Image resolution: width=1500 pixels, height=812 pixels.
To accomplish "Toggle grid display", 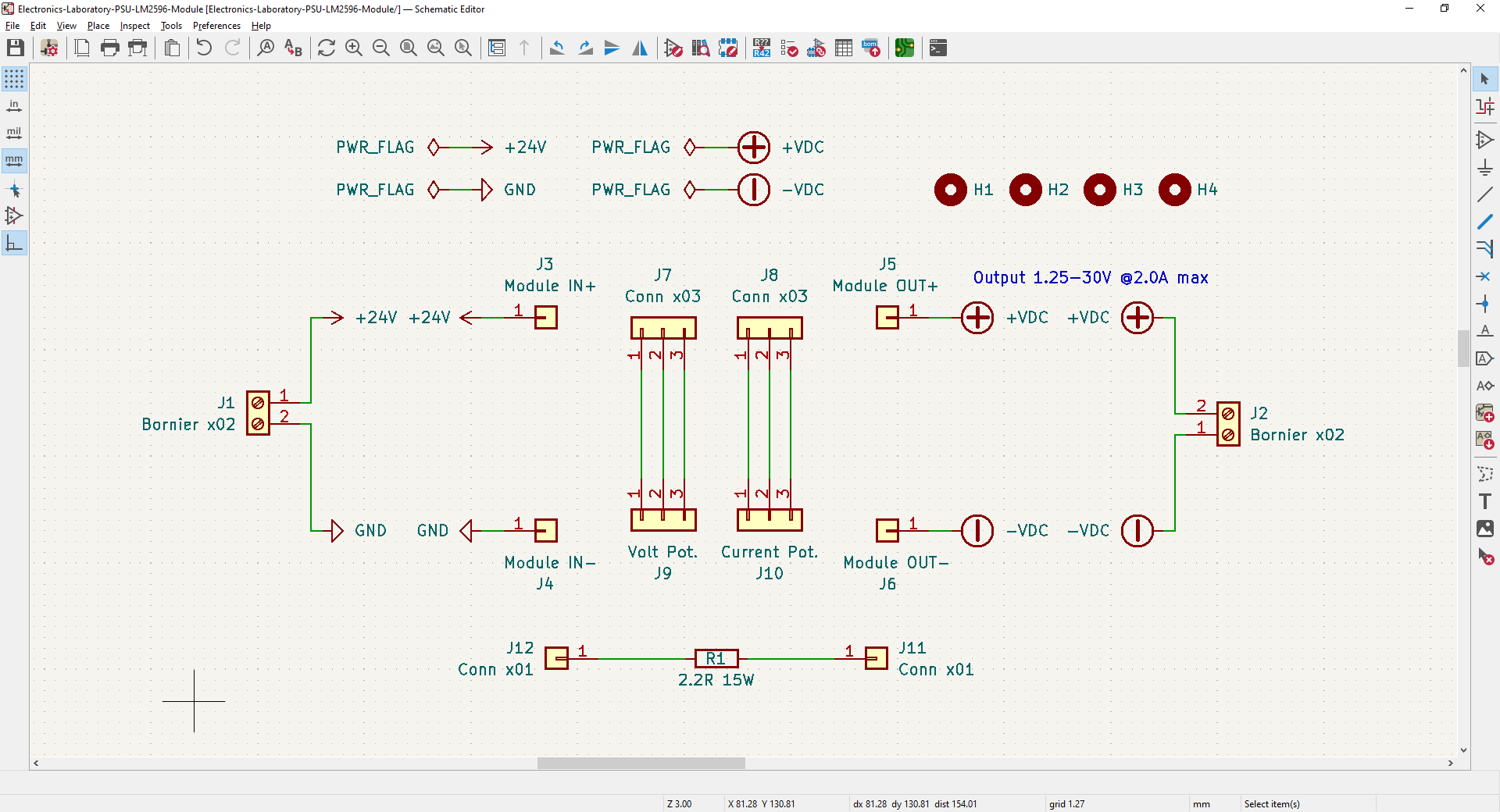I will click(14, 79).
